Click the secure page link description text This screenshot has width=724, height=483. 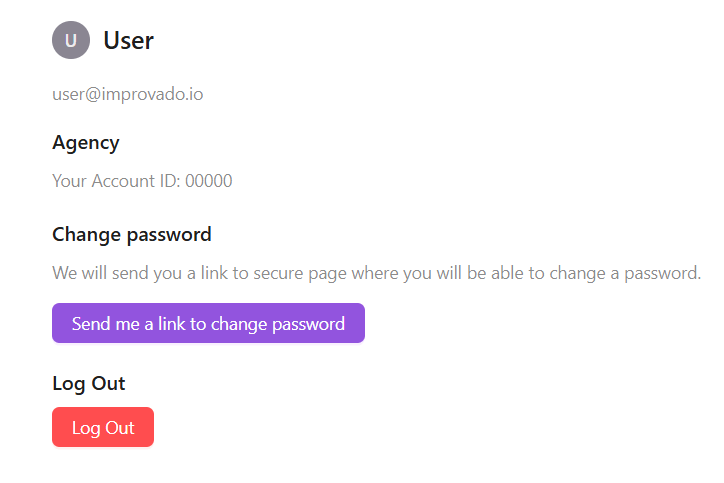[x=376, y=273]
